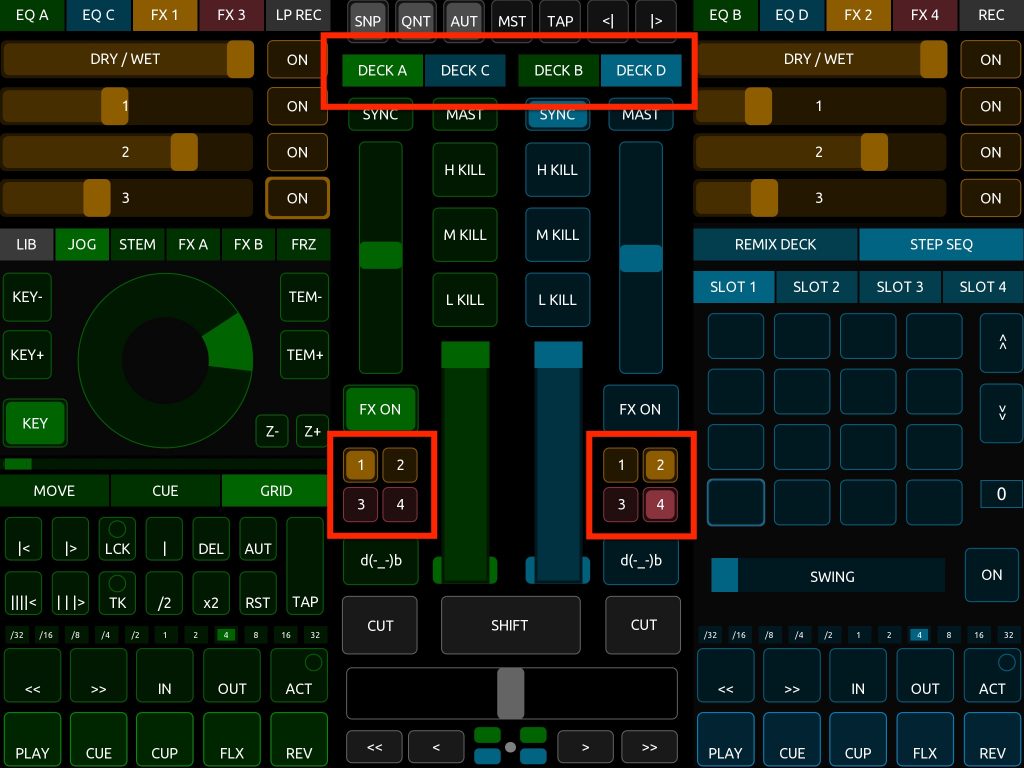Viewport: 1024px width, 768px height.
Task: Select the GRID mode tab
Action: coord(276,491)
